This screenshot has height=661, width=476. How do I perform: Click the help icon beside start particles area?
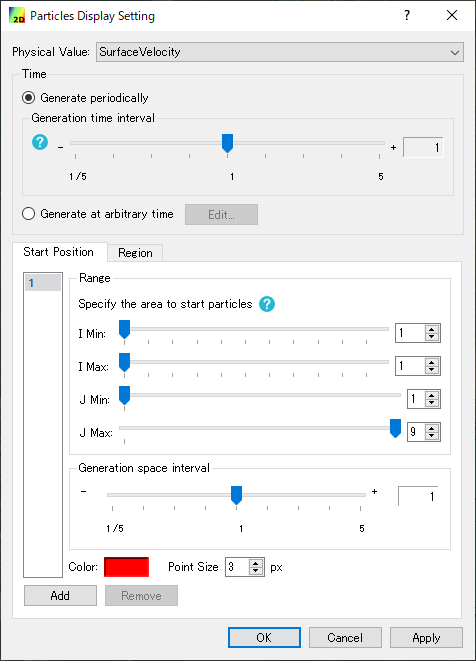(267, 304)
